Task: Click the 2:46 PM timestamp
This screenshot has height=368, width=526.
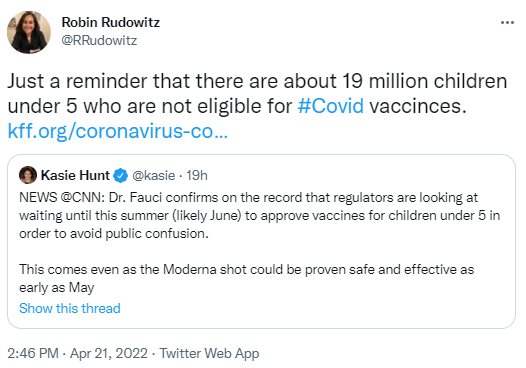Action: 33,353
